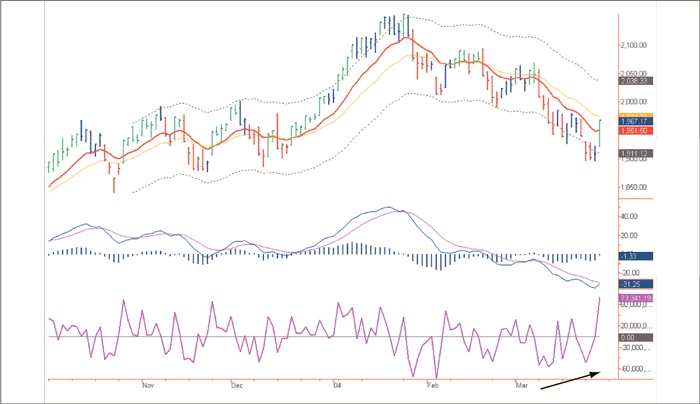Image resolution: width=700 pixels, height=404 pixels.
Task: Click the 04 year marker on the axis
Action: click(338, 384)
